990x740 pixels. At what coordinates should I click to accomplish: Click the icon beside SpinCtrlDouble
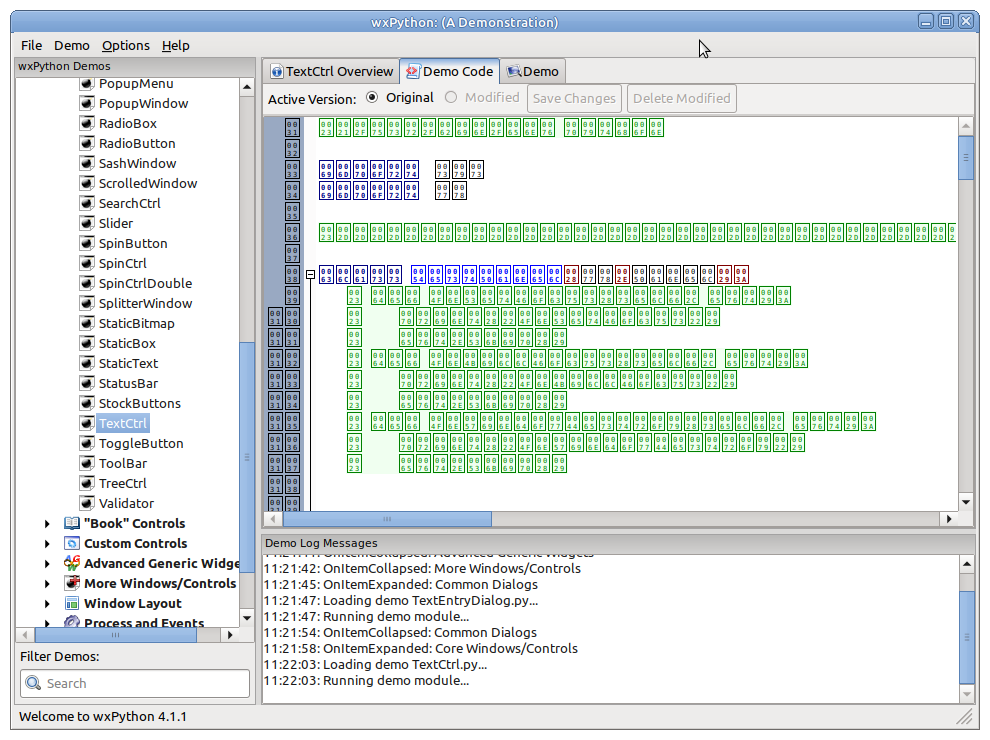87,283
